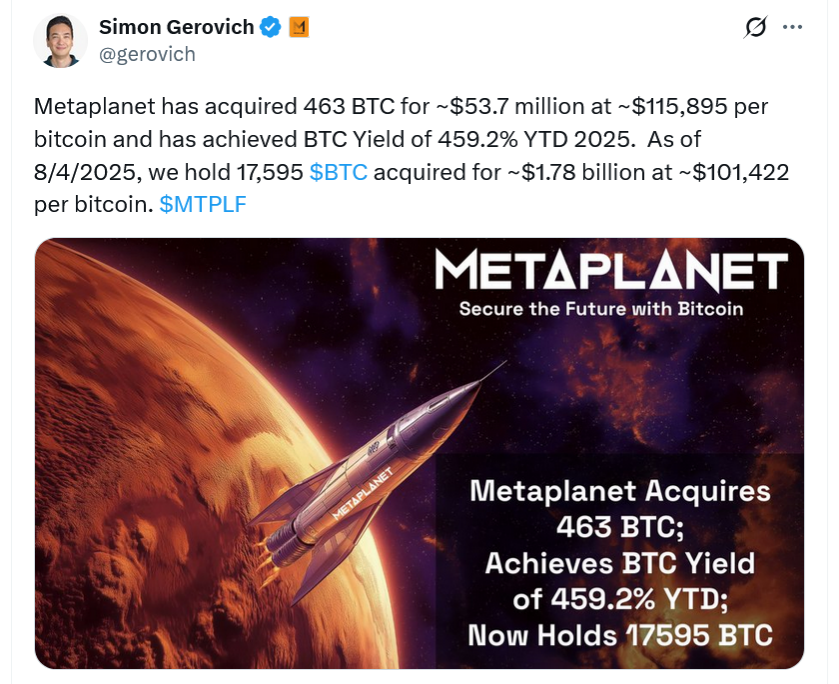Viewport: 839px width, 684px height.
Task: Click the METAPLANET wordmark in the image
Action: pyautogui.click(x=612, y=272)
